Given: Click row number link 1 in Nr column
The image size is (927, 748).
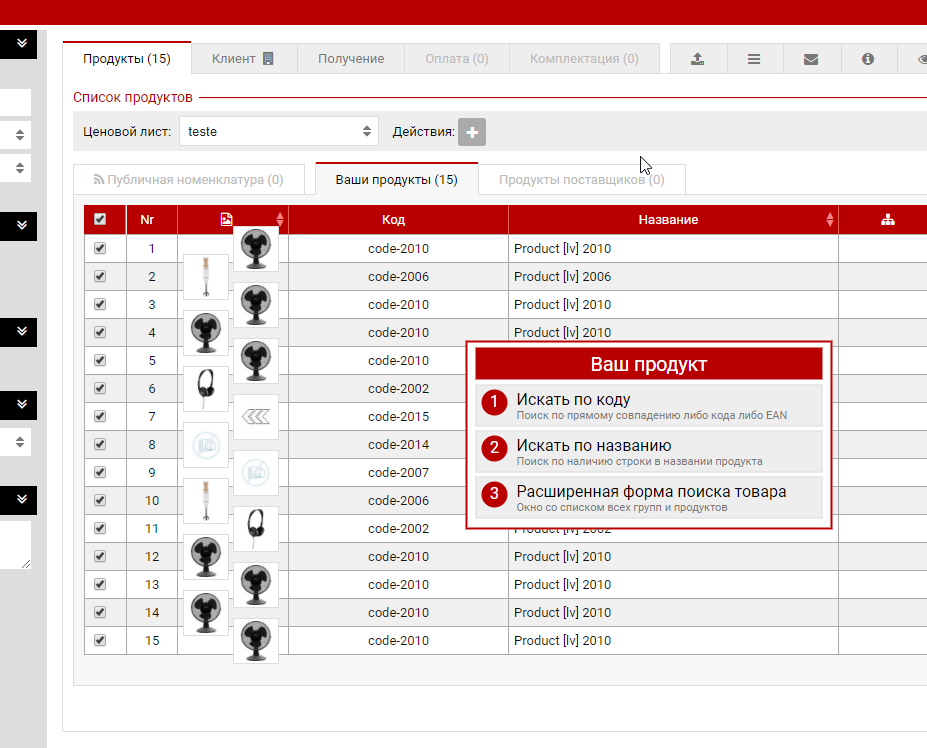Looking at the screenshot, I should [152, 248].
